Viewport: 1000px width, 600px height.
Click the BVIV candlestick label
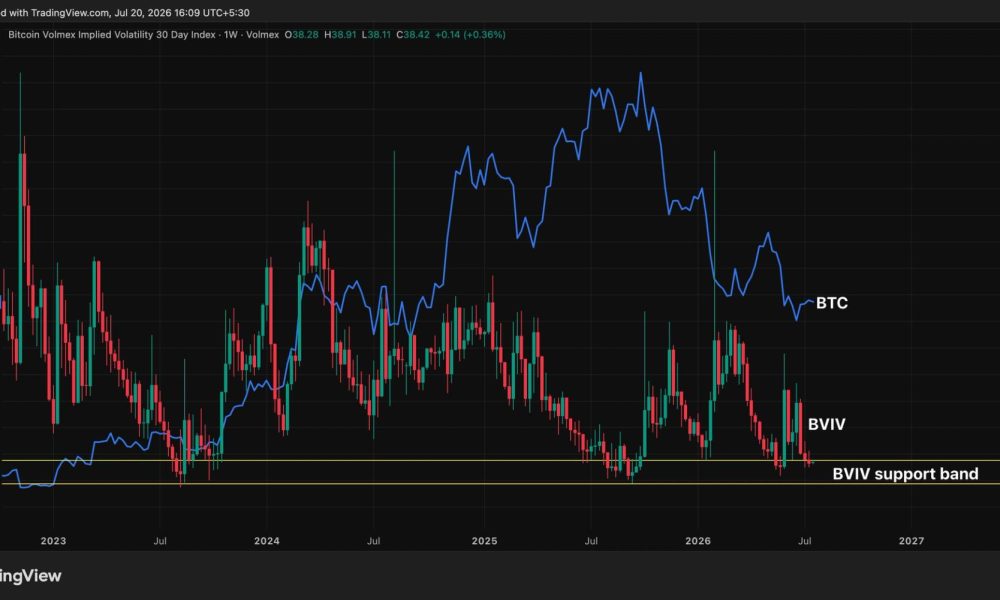827,424
